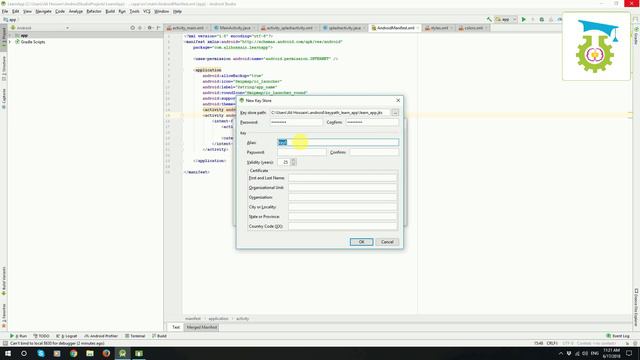Screen dimensions: 640x360
Task: Open File Explorer from the taskbar
Action: point(90,353)
